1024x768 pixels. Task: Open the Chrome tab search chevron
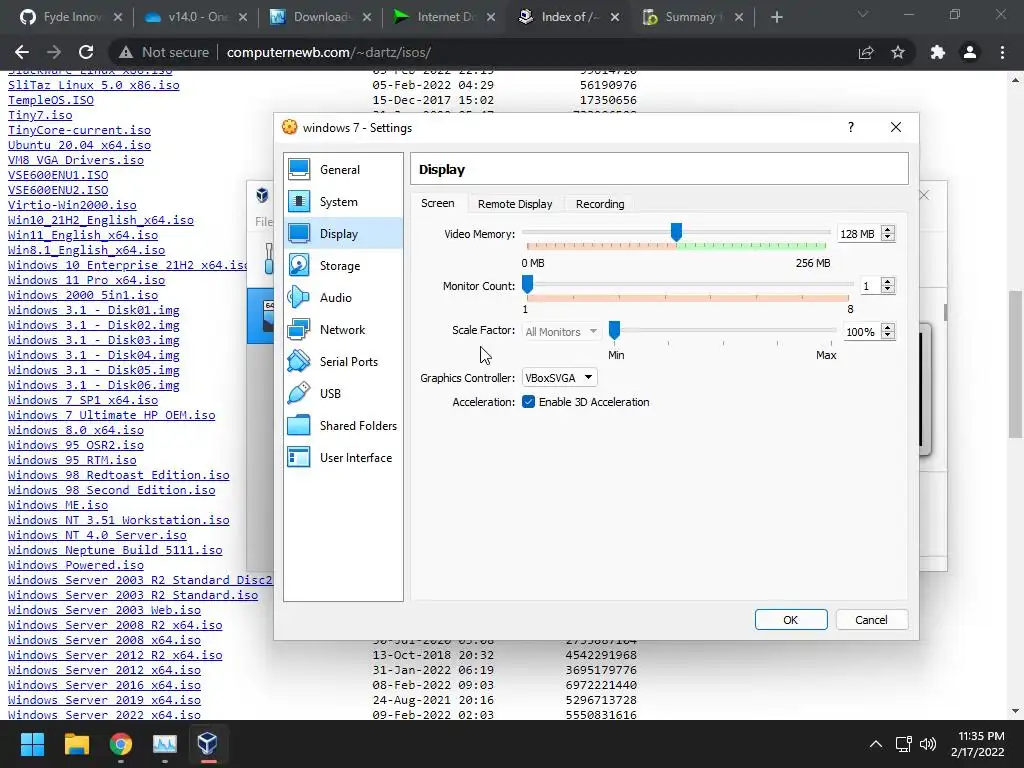(x=863, y=14)
